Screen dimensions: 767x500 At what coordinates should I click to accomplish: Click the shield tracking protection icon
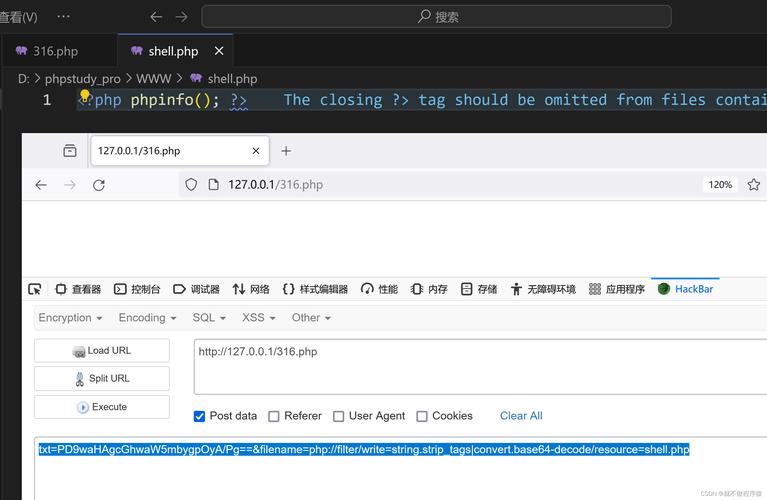(191, 184)
